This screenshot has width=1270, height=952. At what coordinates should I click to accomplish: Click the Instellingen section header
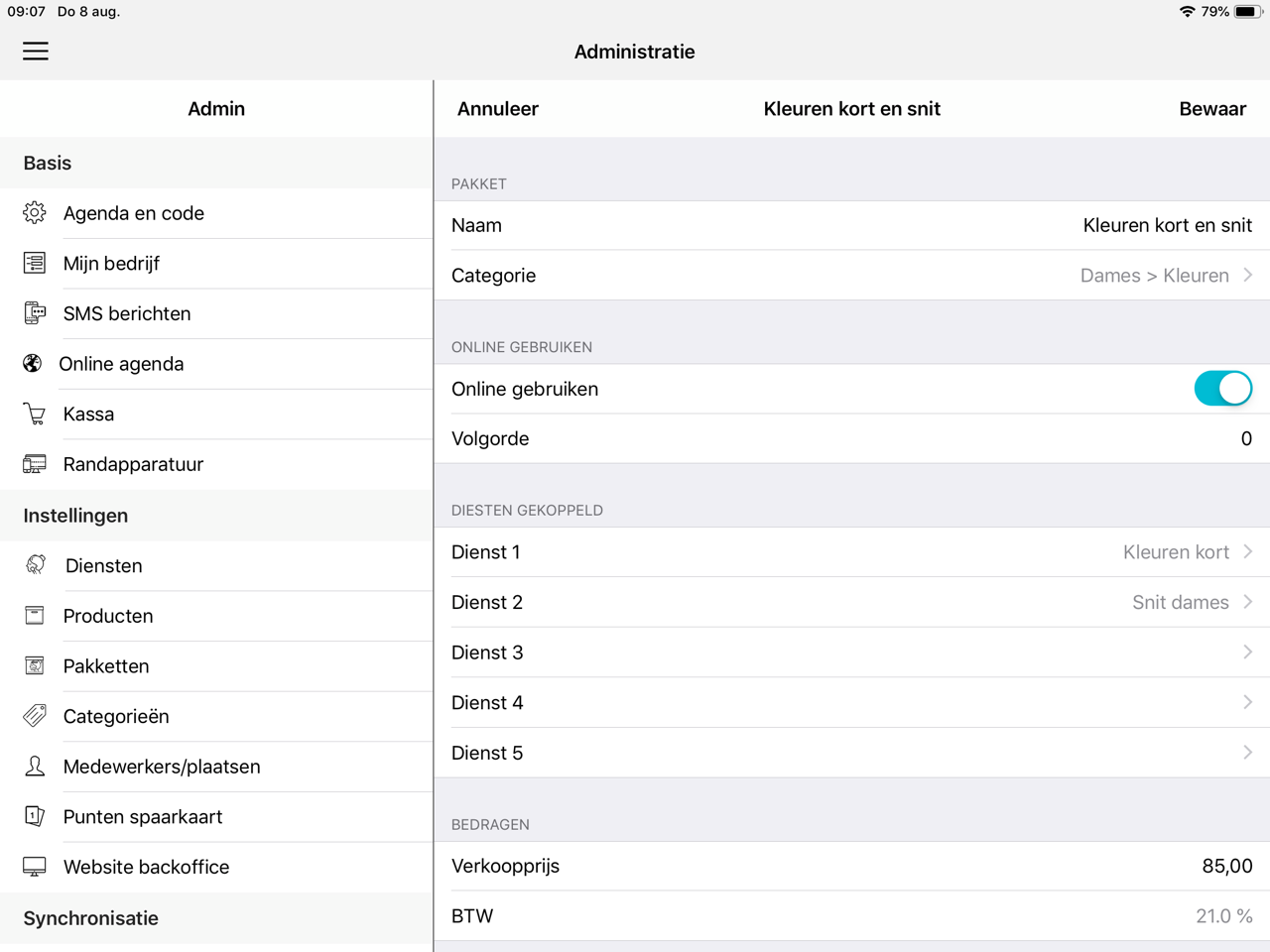[x=75, y=516]
